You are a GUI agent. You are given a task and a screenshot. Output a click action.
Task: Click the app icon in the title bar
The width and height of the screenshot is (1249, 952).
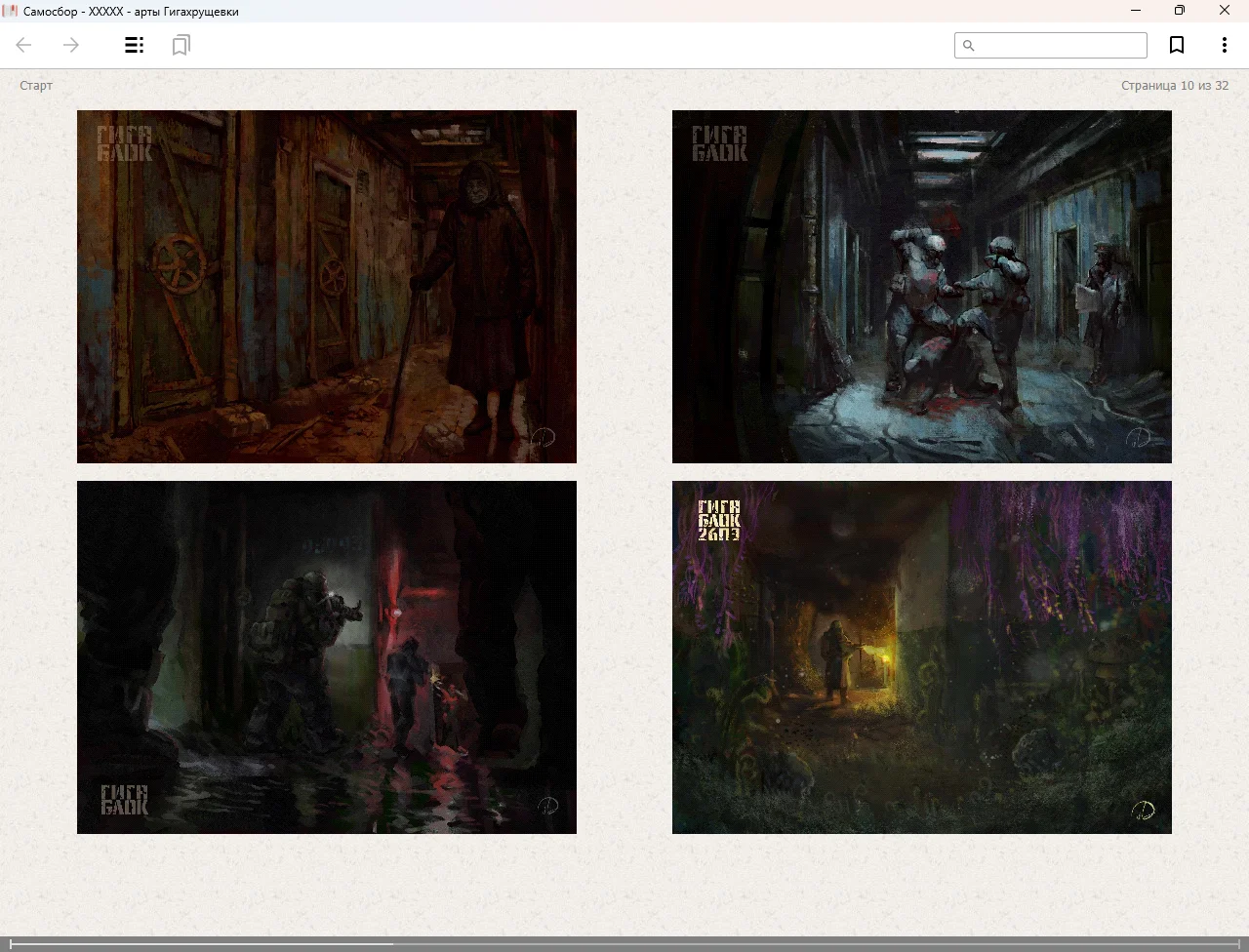tap(11, 11)
